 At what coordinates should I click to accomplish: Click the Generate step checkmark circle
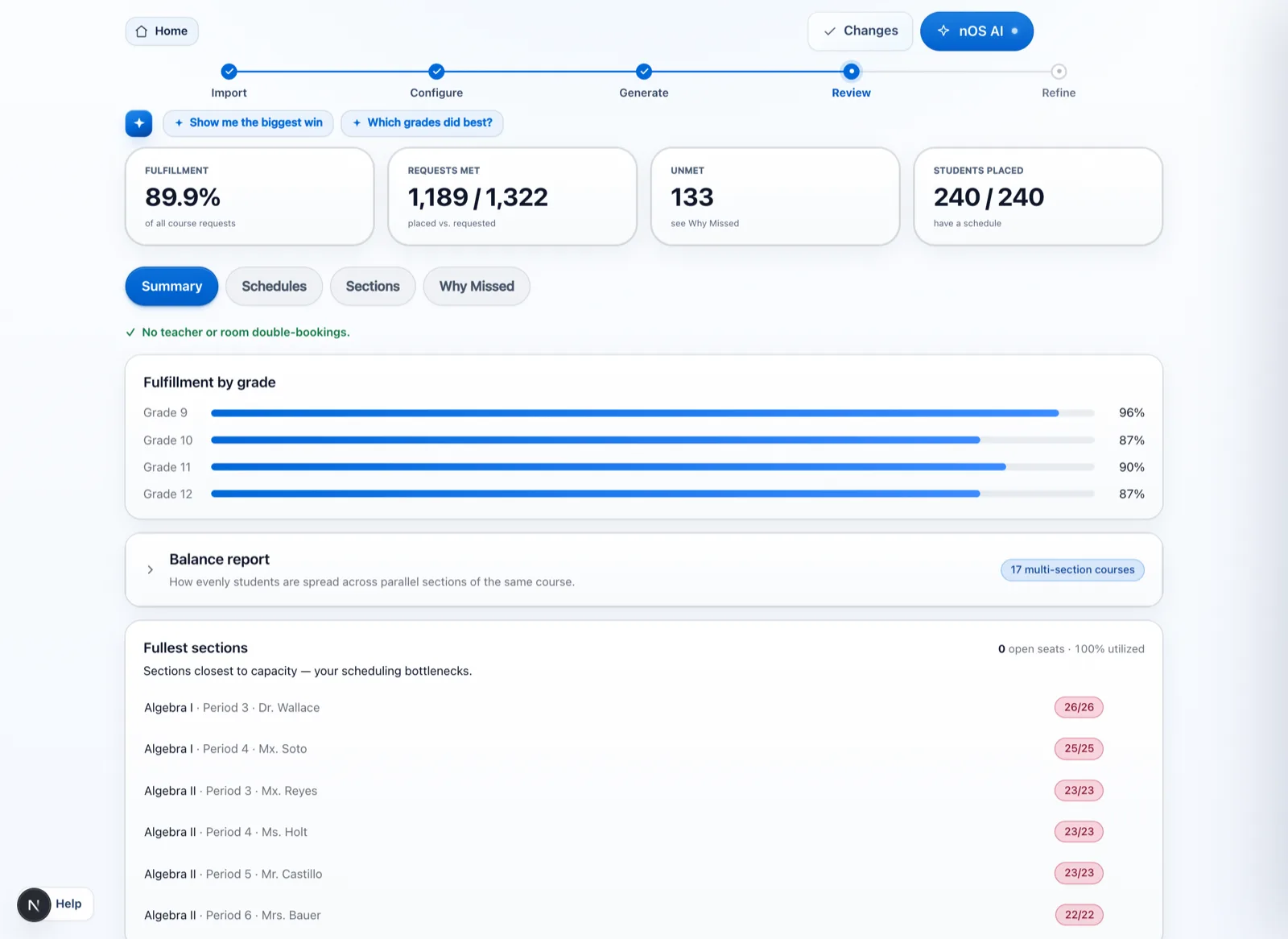click(x=644, y=72)
